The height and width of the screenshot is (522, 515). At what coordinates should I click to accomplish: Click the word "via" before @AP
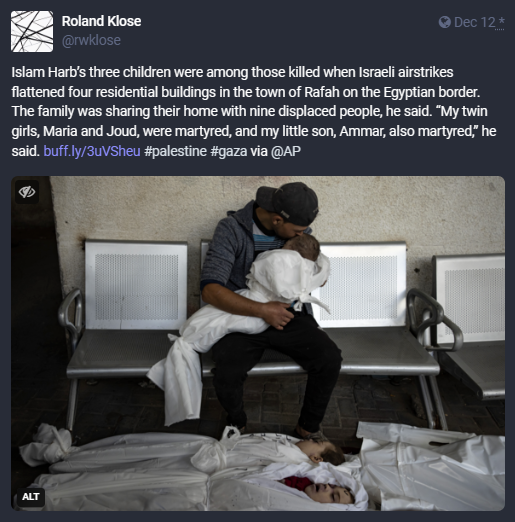tap(259, 151)
